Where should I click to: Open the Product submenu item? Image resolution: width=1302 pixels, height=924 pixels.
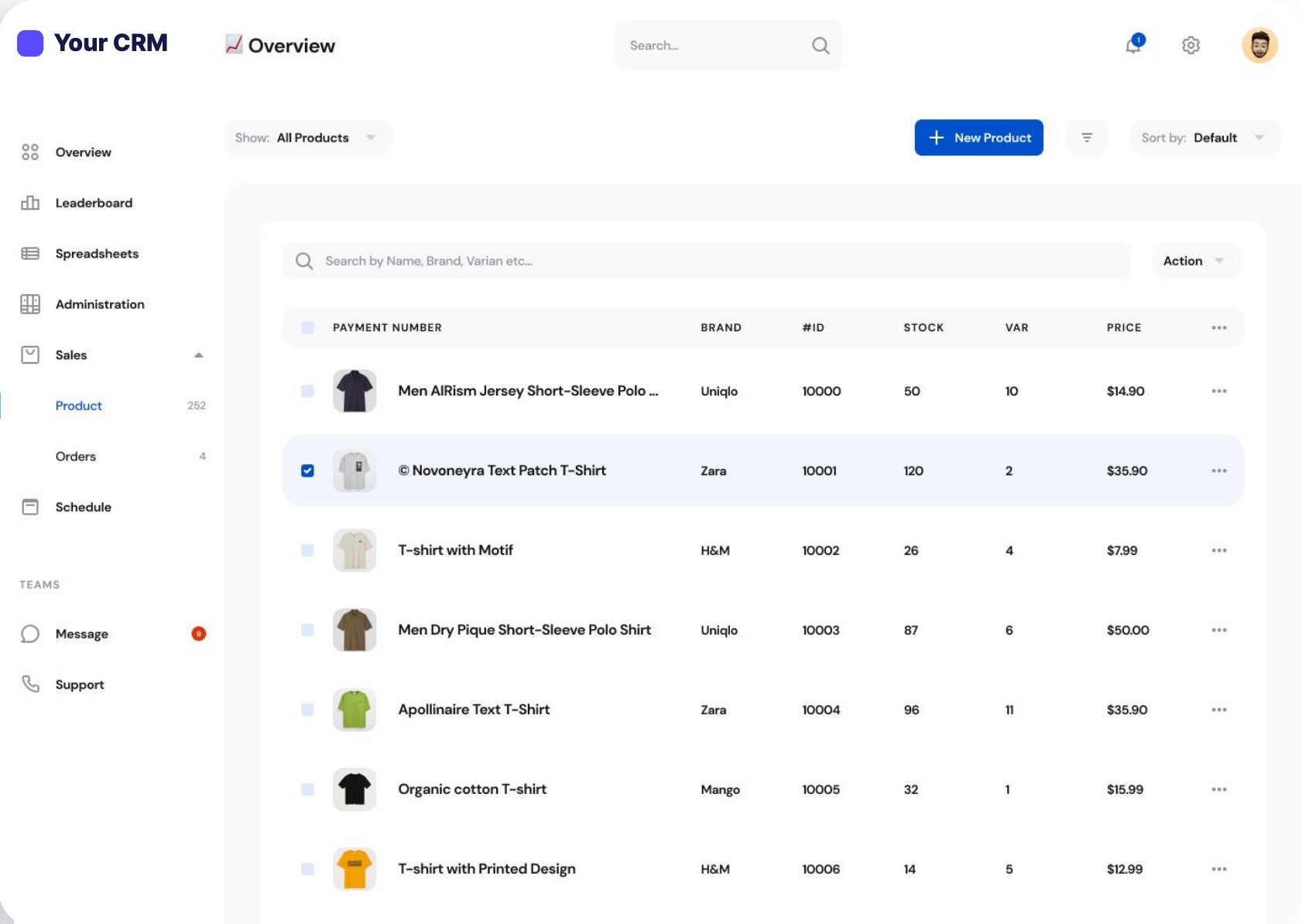(79, 406)
